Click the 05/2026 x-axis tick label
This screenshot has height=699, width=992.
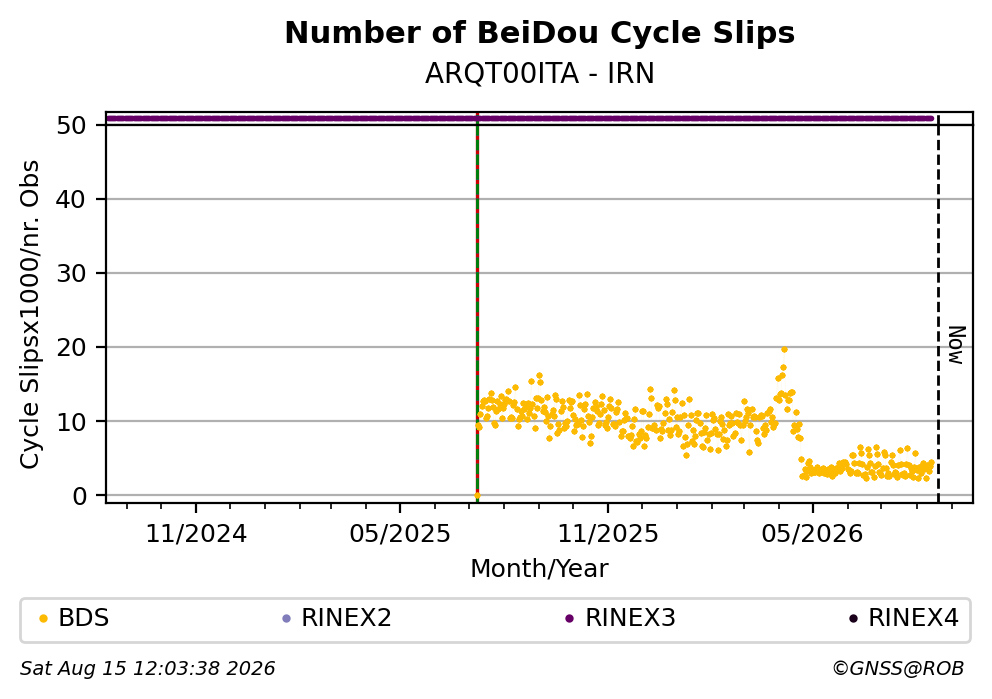[x=812, y=535]
